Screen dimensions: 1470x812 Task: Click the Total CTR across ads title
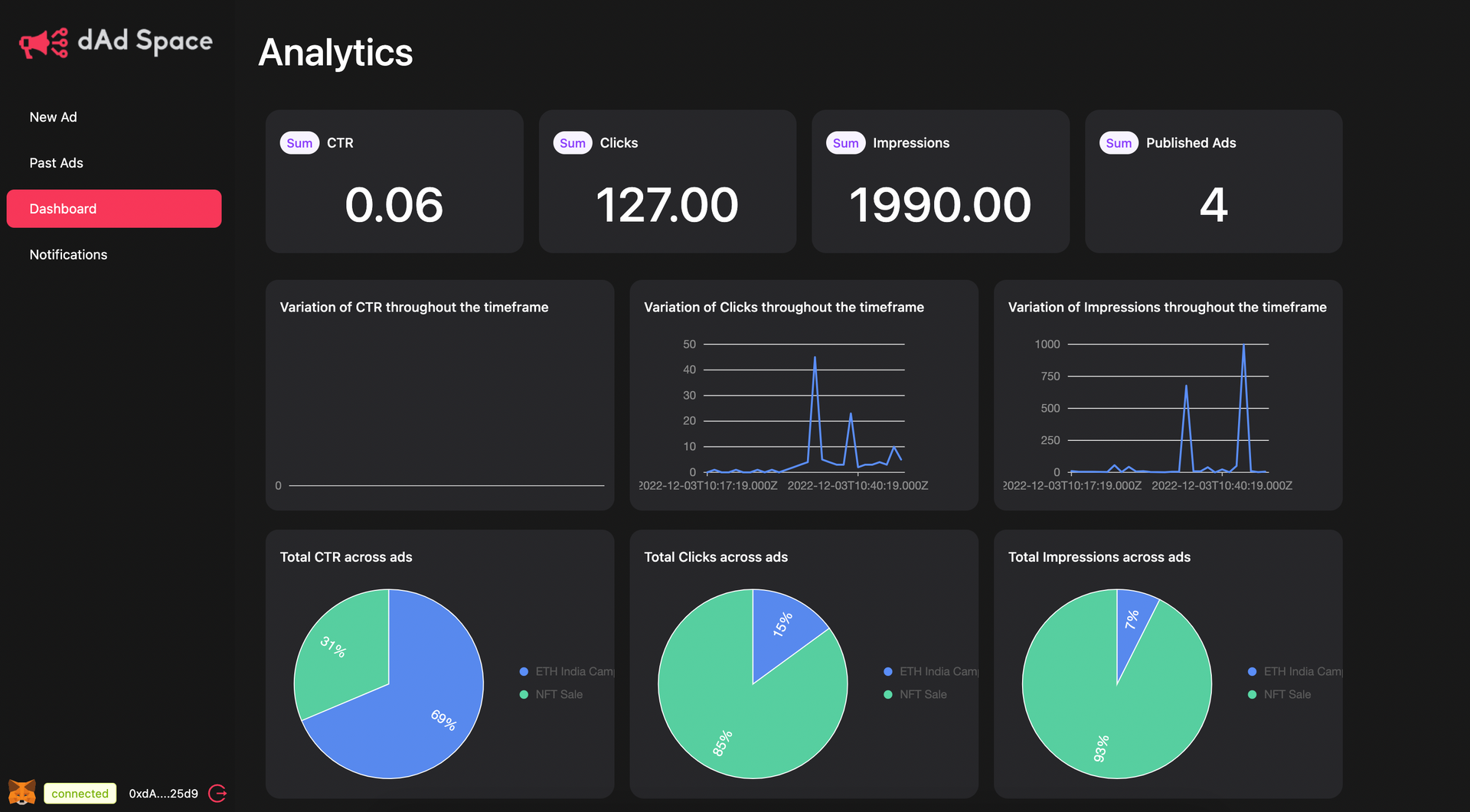click(346, 557)
